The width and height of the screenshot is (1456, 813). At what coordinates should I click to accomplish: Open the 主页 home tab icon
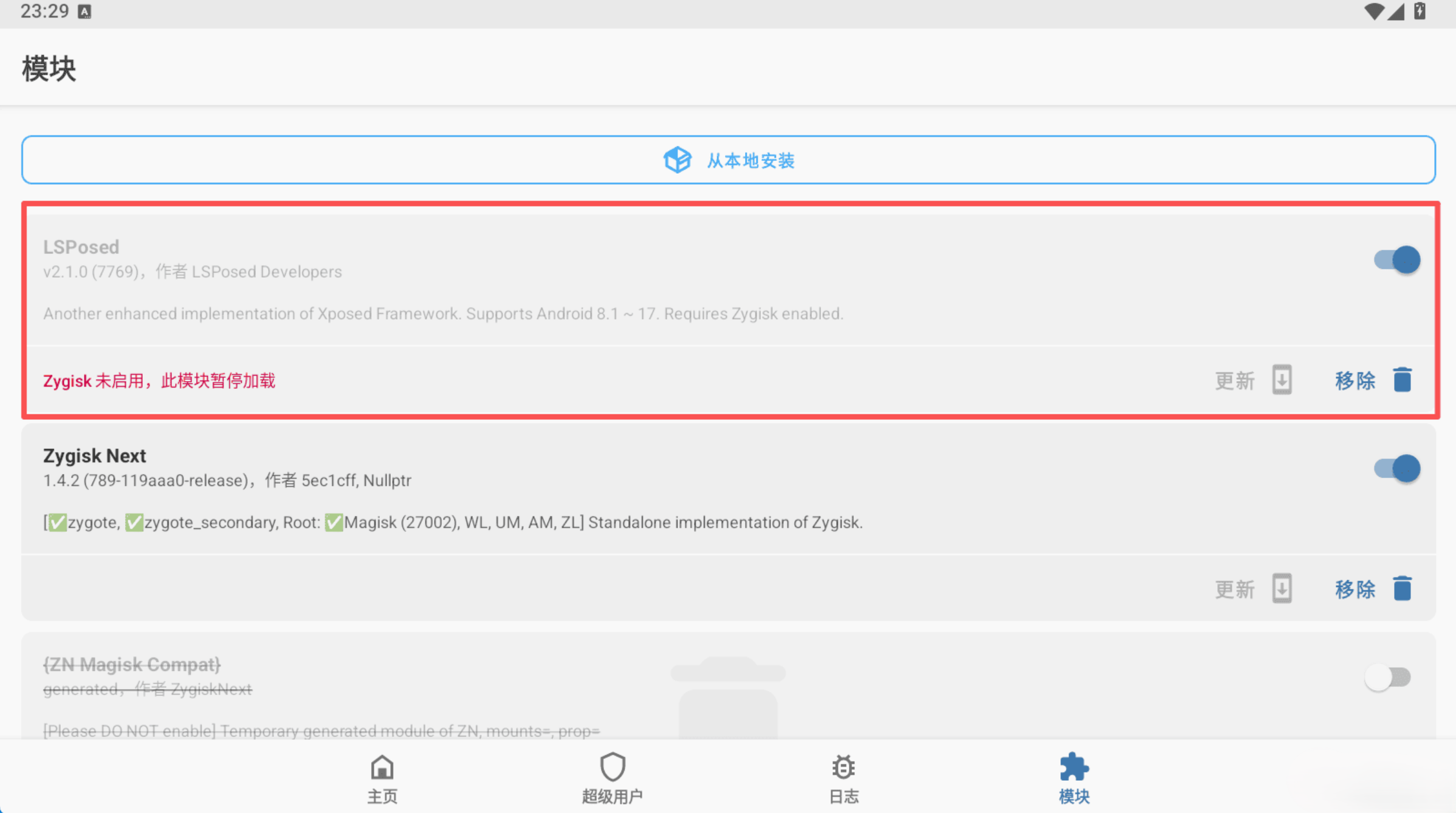pos(382,767)
